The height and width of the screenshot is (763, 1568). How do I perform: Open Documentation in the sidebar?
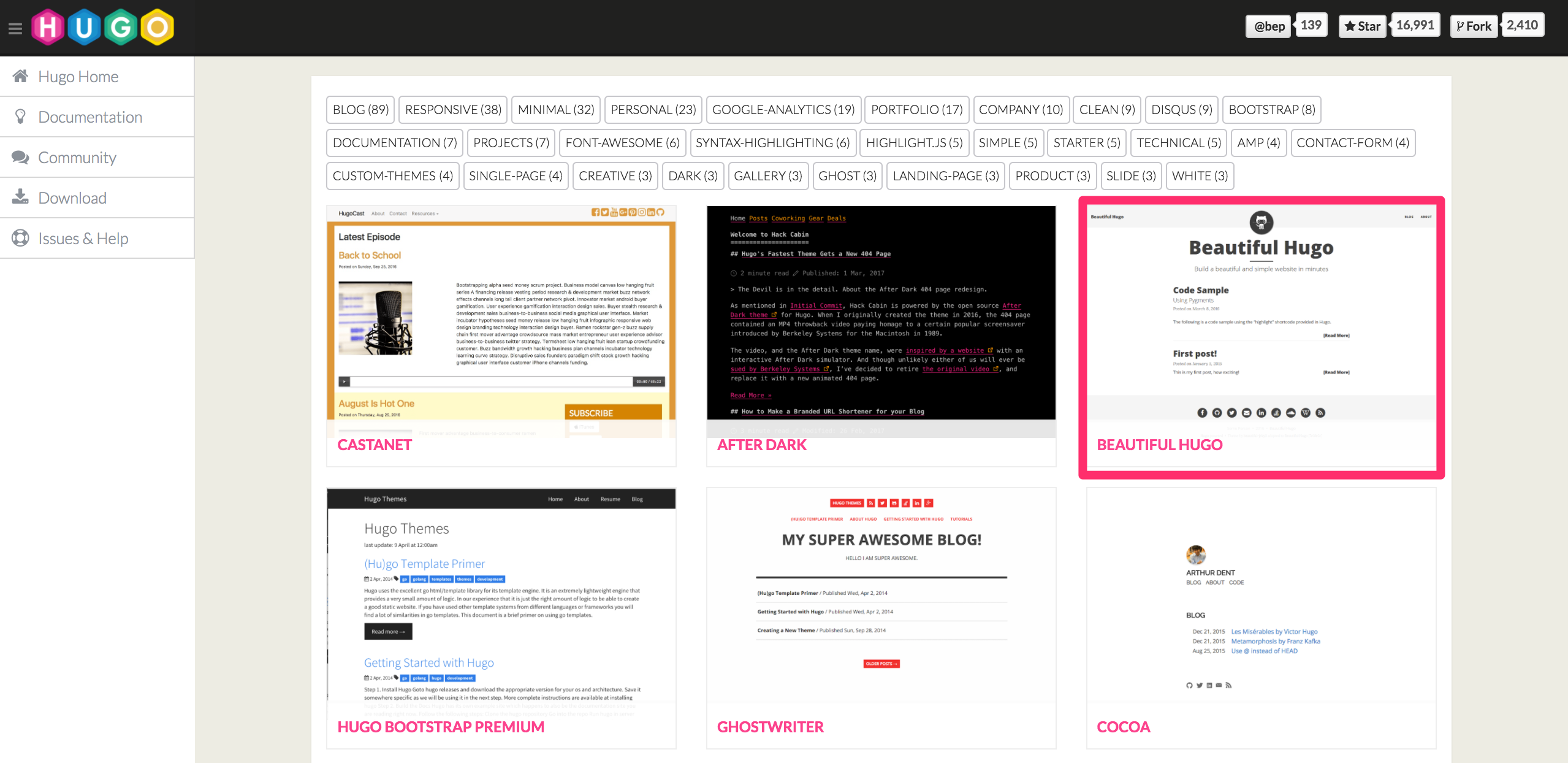tap(97, 117)
